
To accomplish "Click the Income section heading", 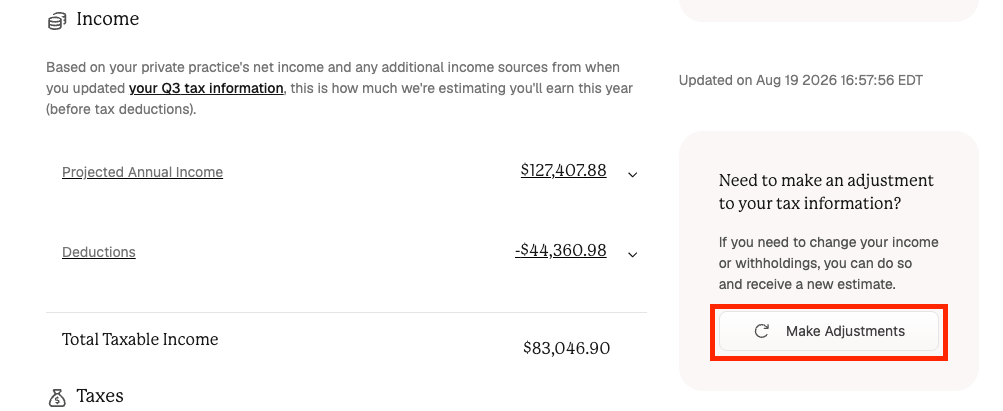I will pyautogui.click(x=107, y=19).
